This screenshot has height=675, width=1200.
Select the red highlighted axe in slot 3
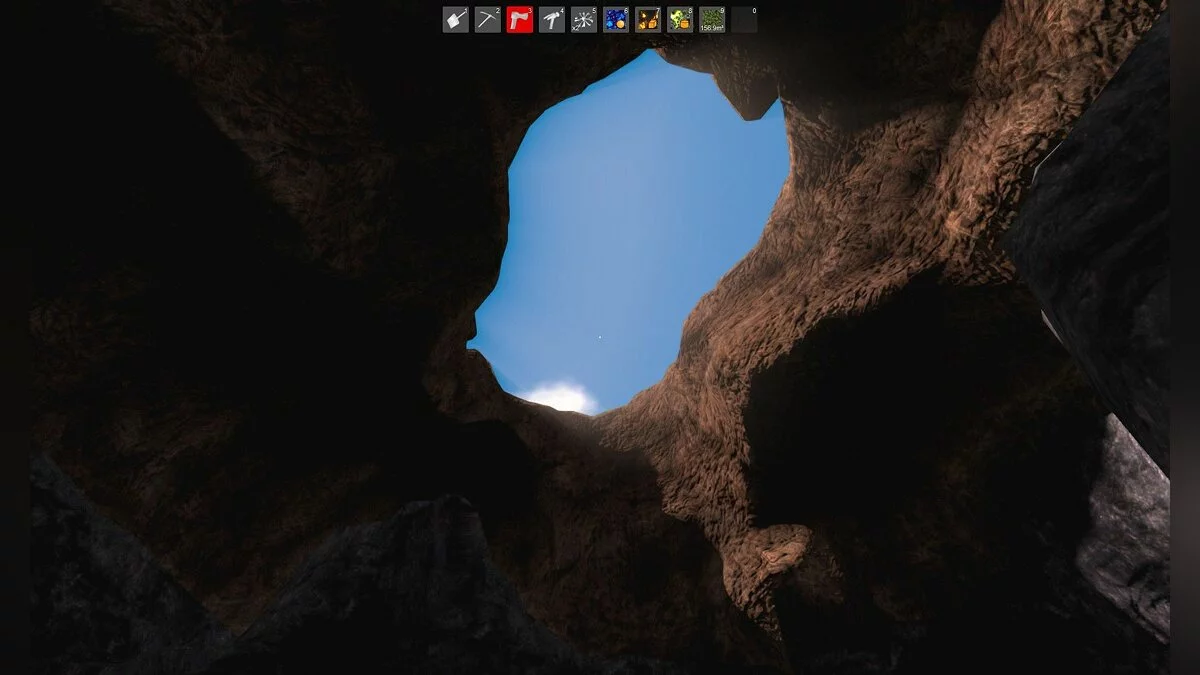click(x=520, y=20)
